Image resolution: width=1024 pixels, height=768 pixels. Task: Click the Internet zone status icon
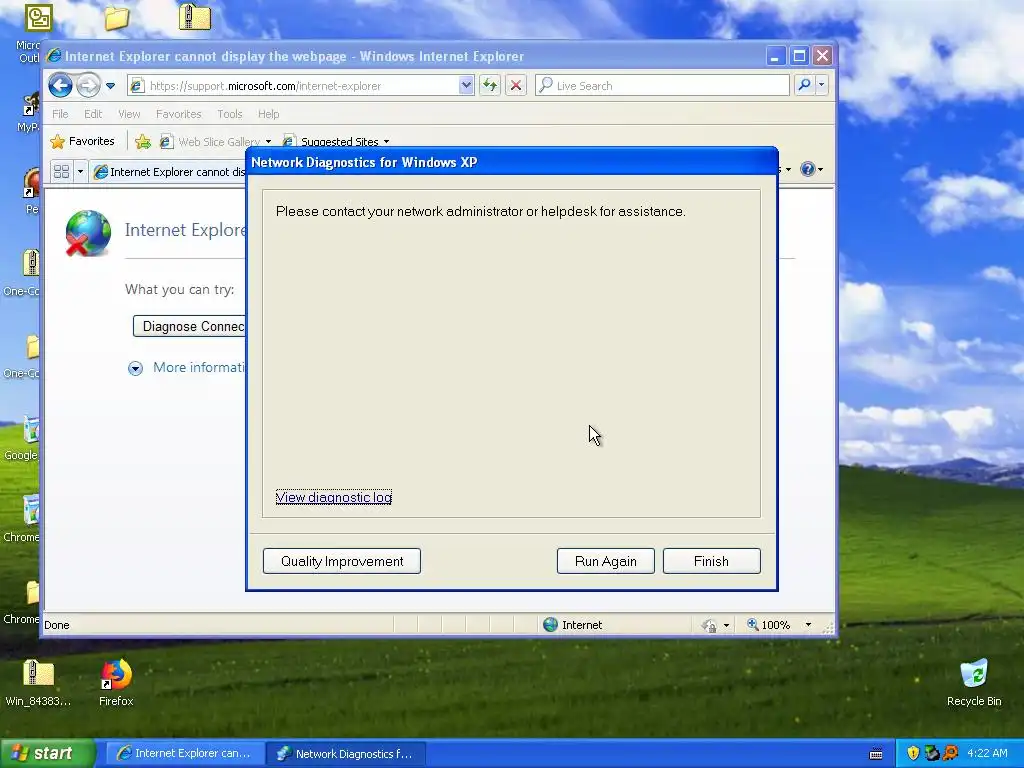(551, 624)
